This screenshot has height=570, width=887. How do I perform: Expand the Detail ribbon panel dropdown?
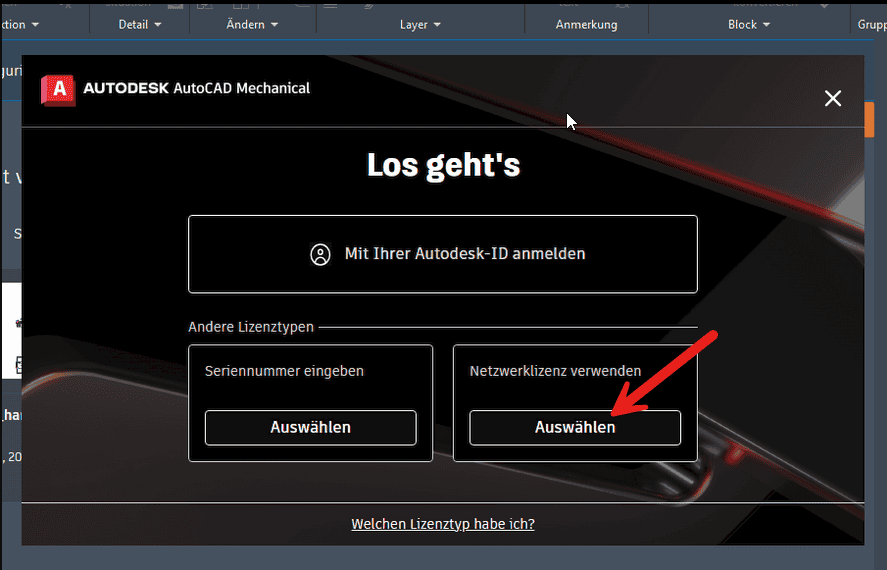click(x=140, y=25)
